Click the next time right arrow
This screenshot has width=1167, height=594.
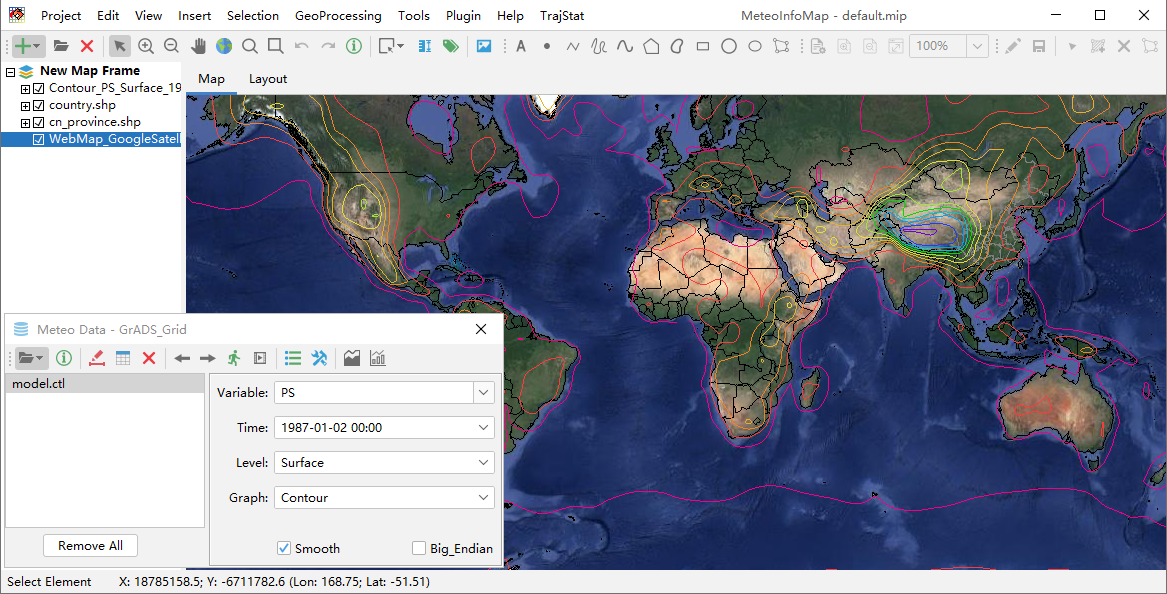click(x=207, y=358)
